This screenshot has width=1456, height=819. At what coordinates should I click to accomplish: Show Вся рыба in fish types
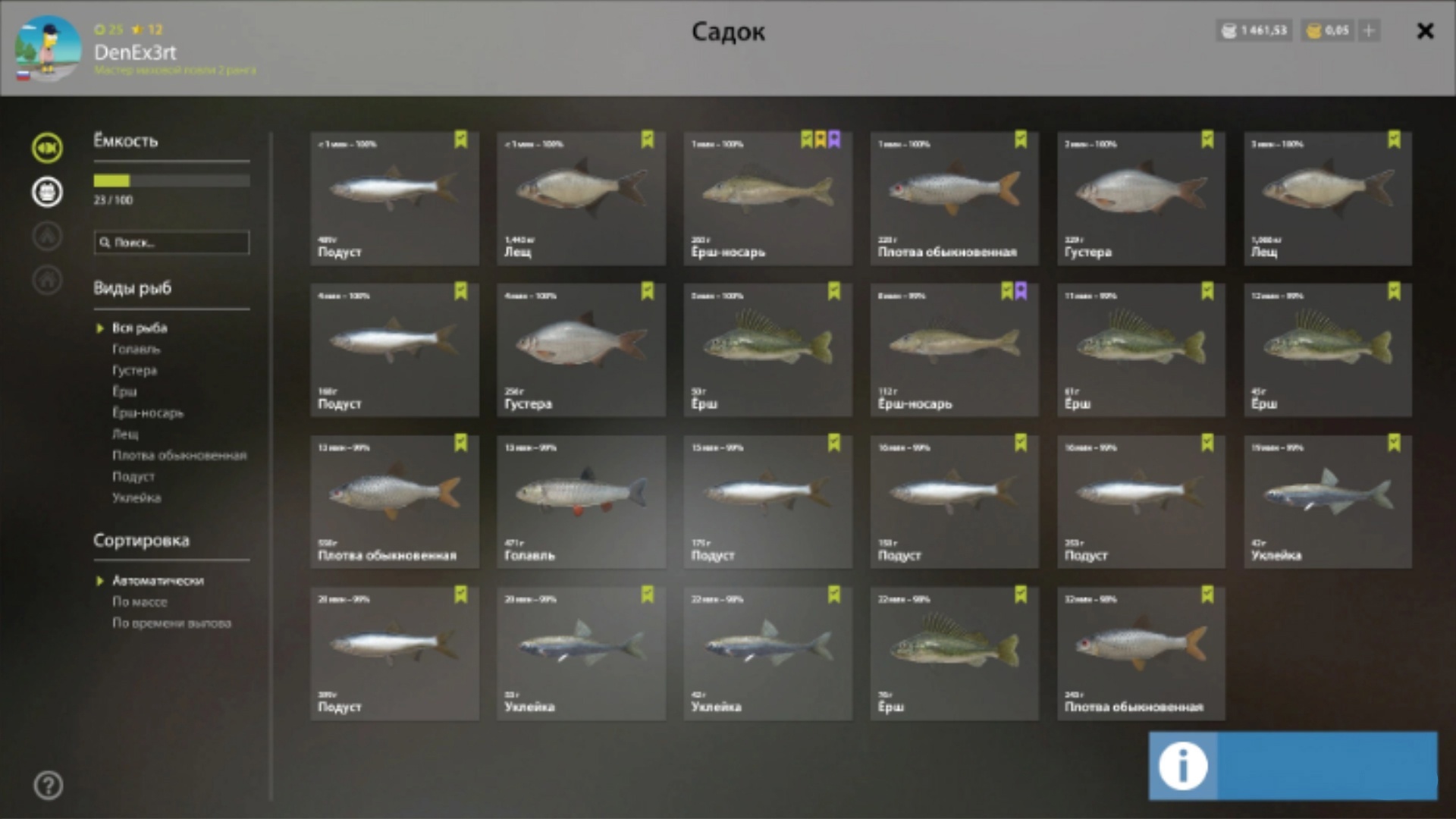[140, 328]
